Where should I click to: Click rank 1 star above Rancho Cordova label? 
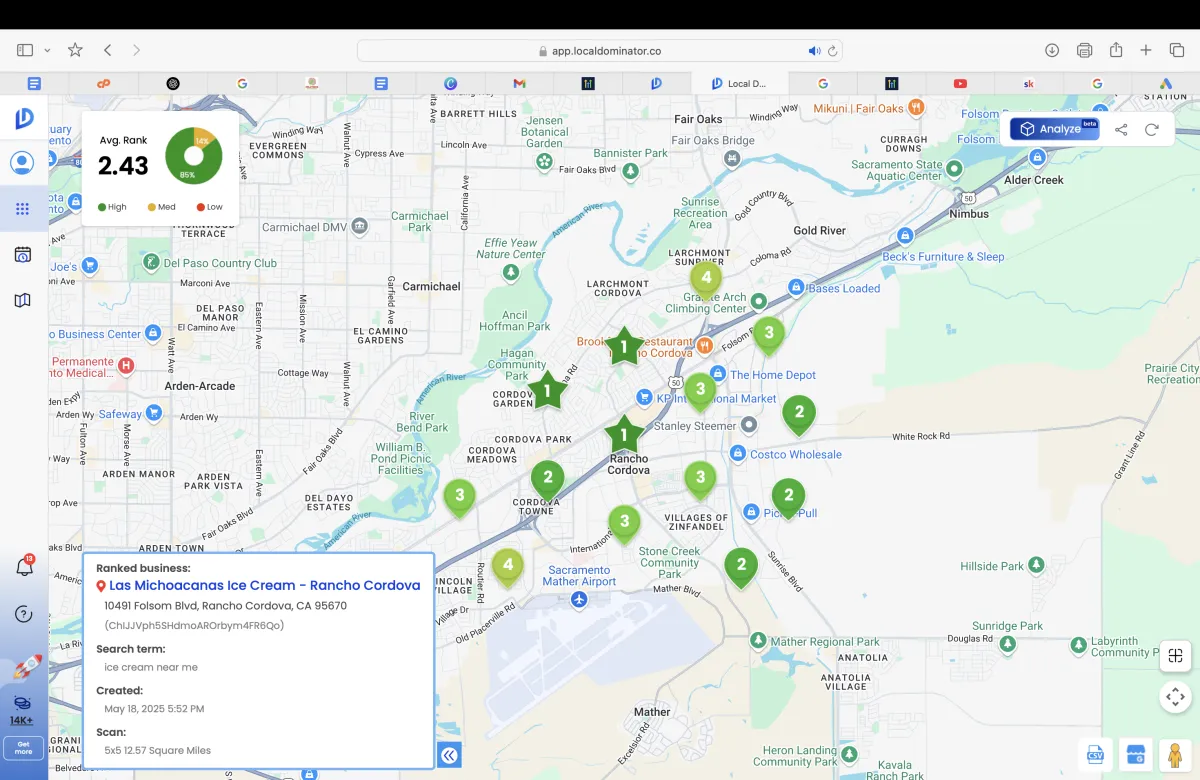[624, 435]
